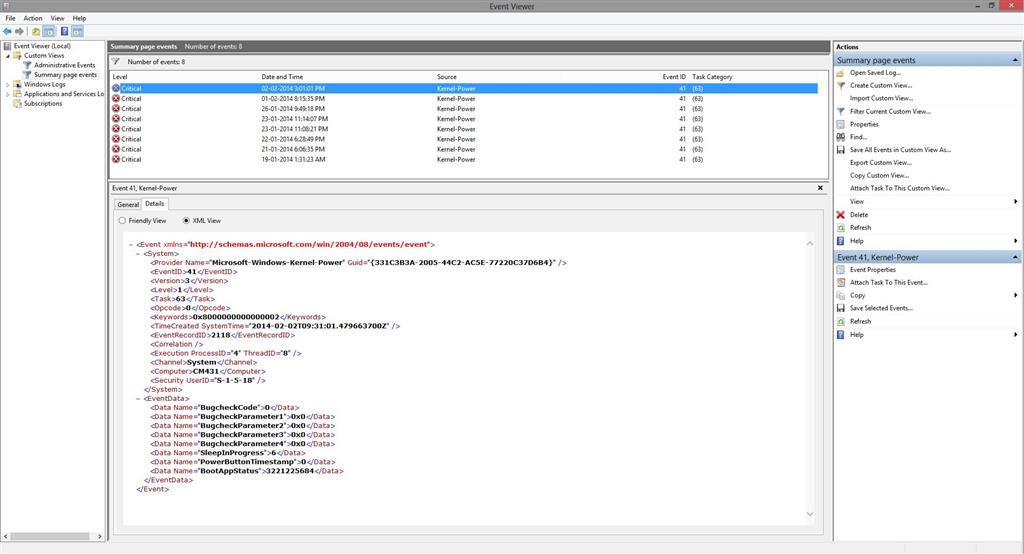1024x554 pixels.
Task: Click the red critical icon of the 01-02-2014 event
Action: 116,99
